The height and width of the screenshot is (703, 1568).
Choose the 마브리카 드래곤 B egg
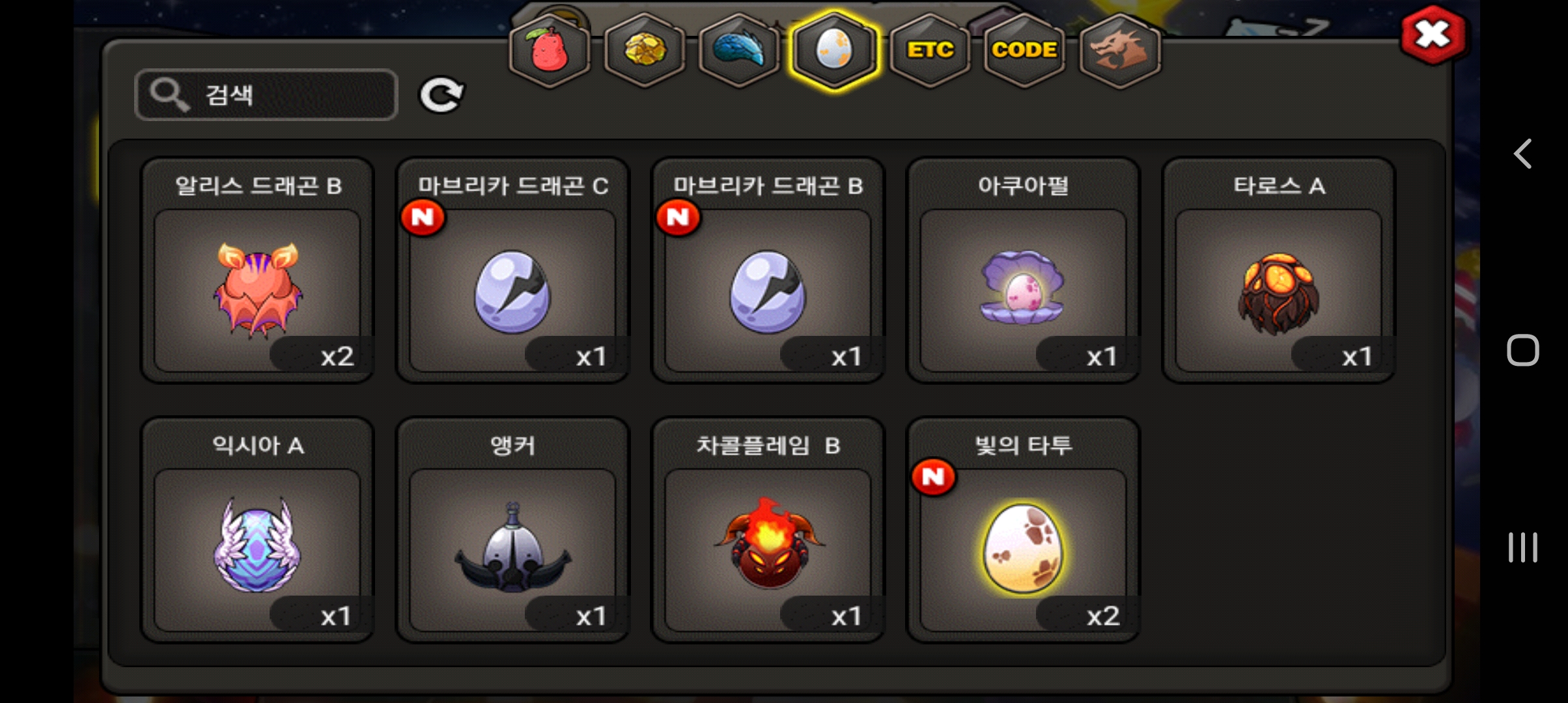pos(768,271)
